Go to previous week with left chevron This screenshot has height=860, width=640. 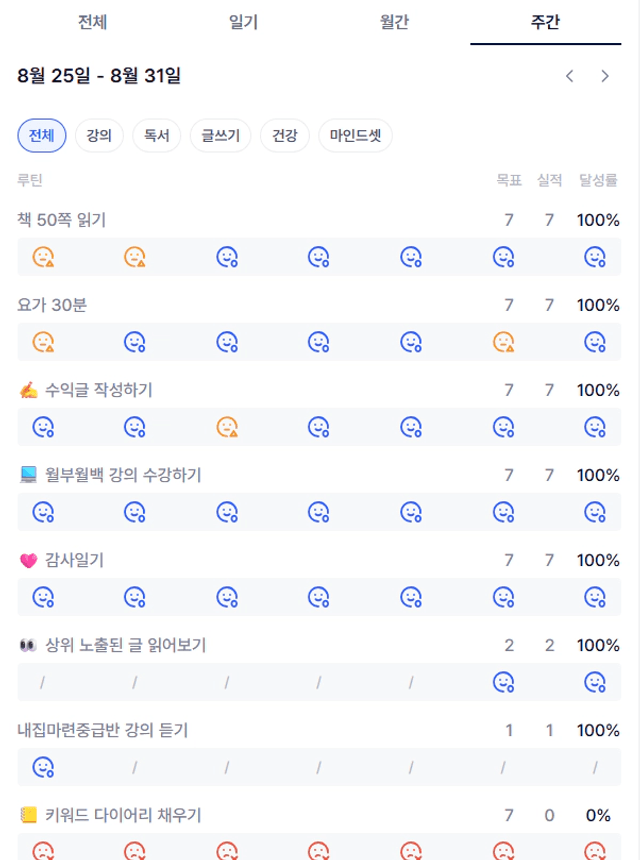570,76
